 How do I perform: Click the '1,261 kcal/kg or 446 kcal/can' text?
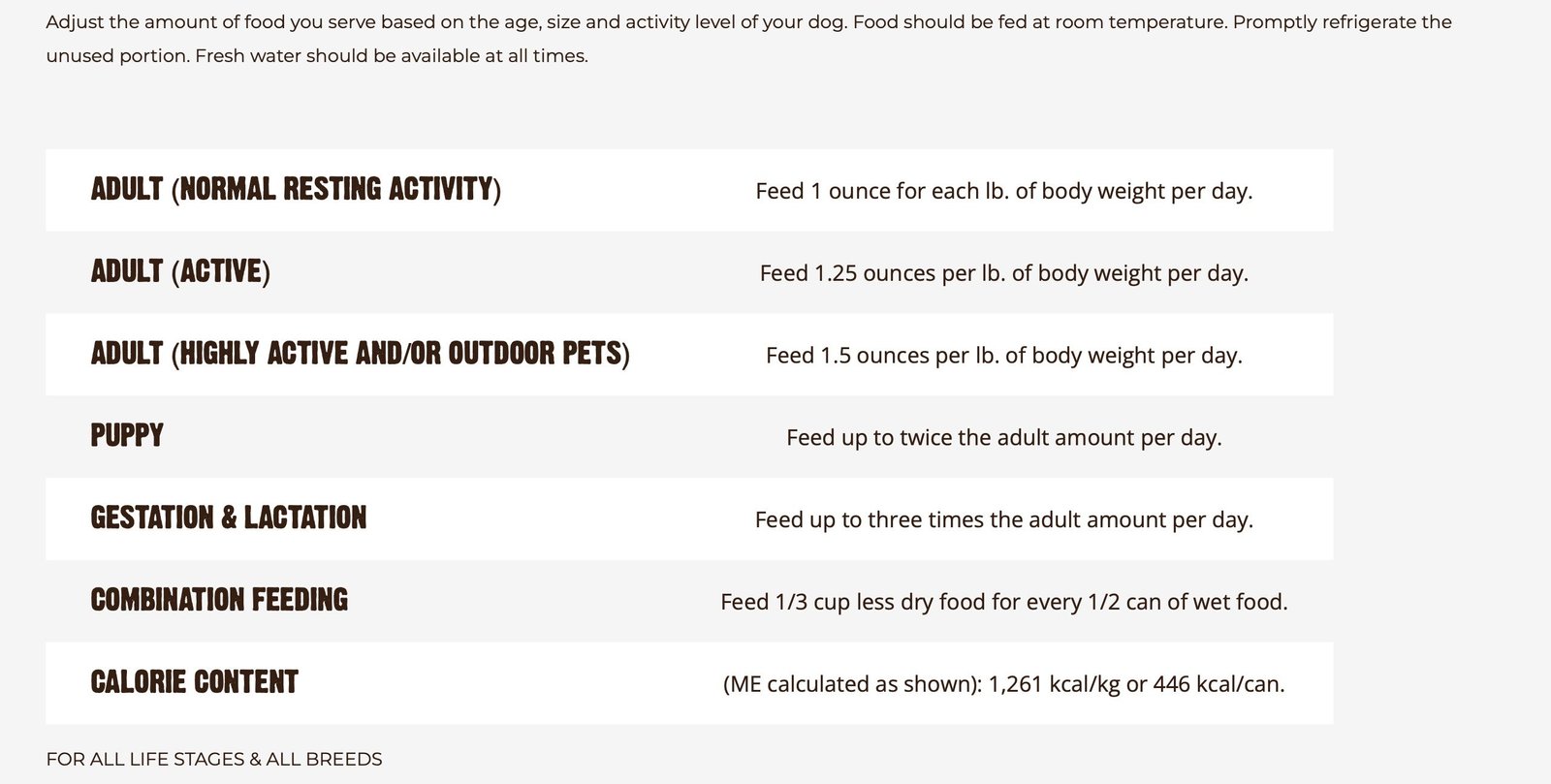coord(1136,684)
